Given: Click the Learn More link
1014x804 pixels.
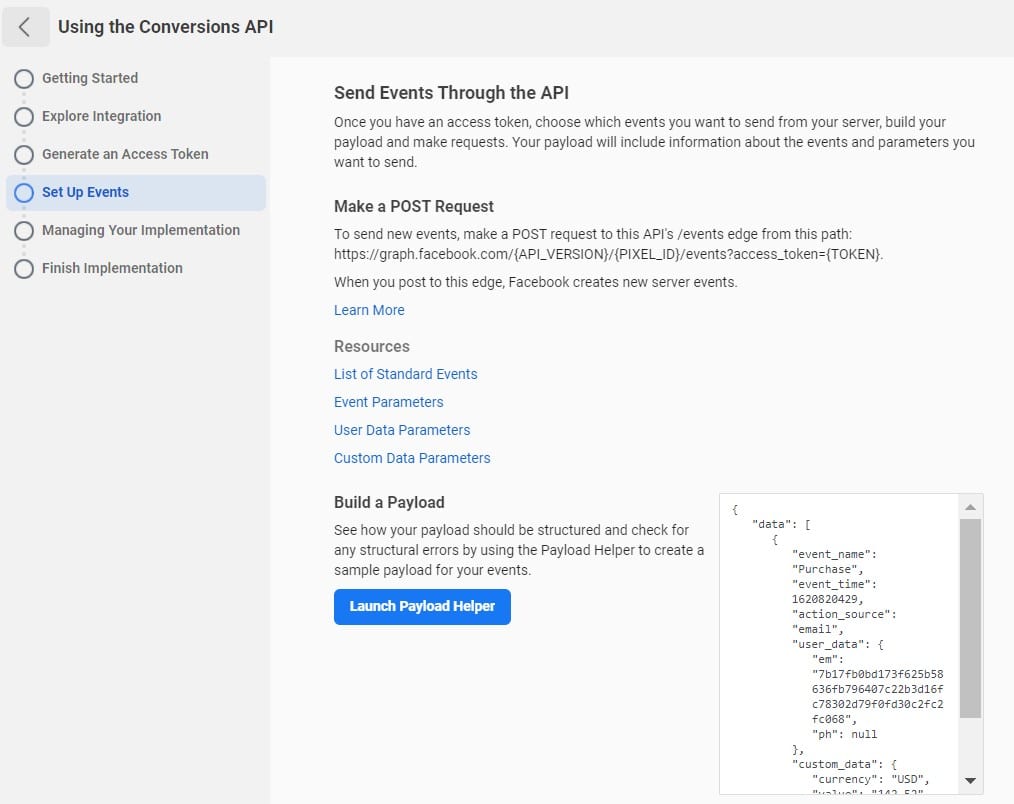Looking at the screenshot, I should point(369,310).
